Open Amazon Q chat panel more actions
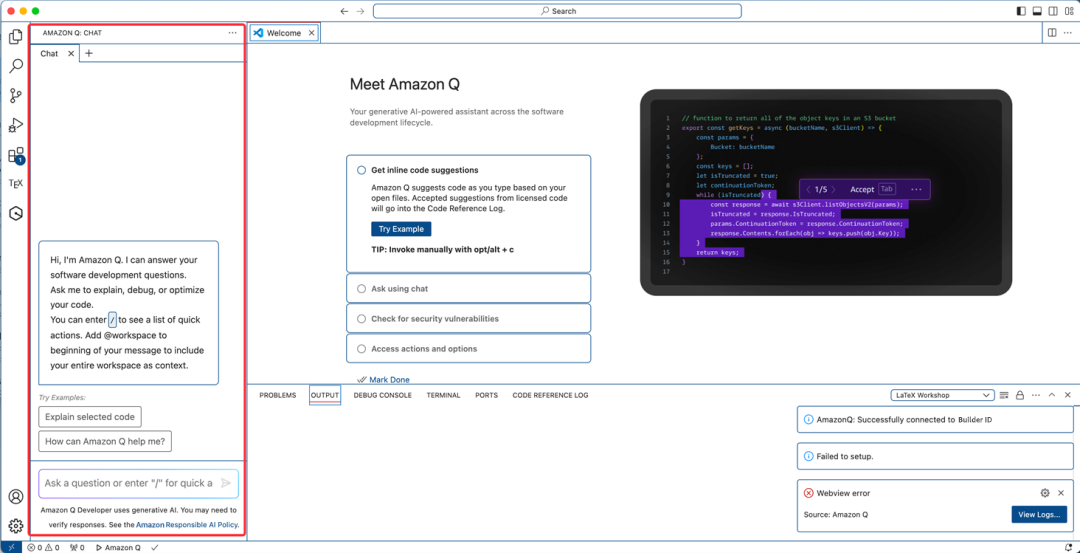 click(232, 32)
